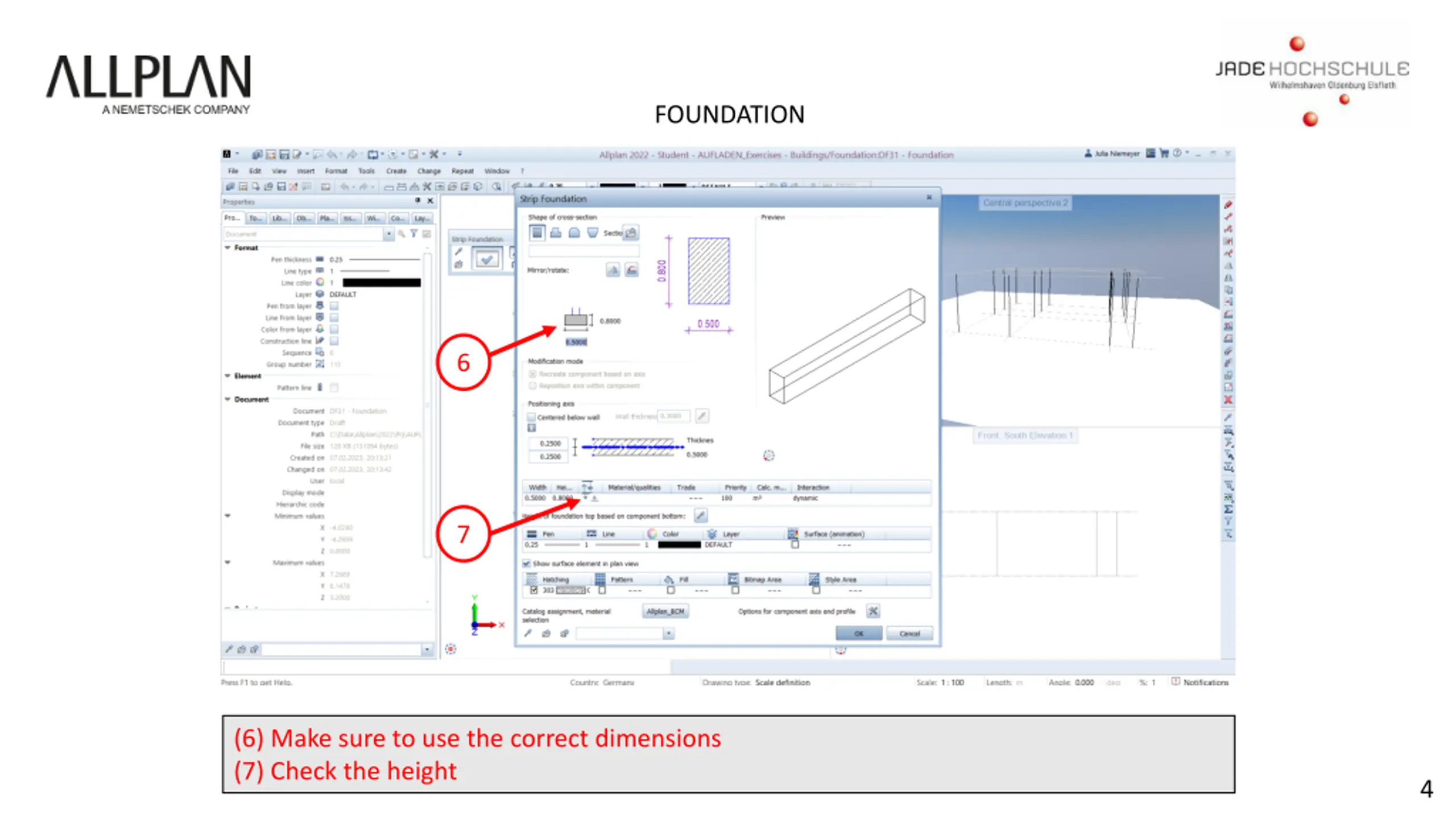1456x819 pixels.
Task: Click the dialog save favorite icon
Action: 564,634
